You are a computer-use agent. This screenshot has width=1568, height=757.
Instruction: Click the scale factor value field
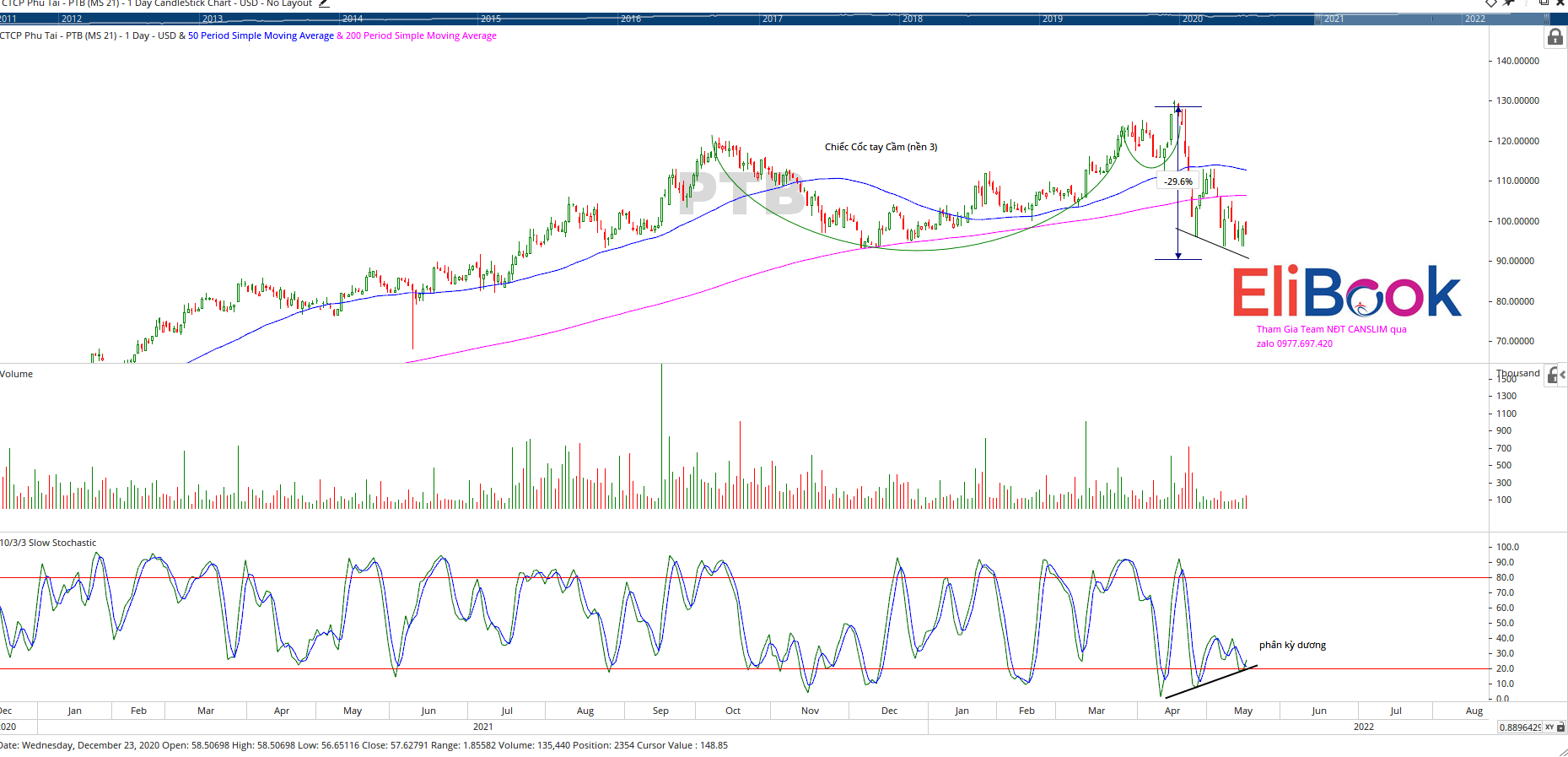(1519, 727)
